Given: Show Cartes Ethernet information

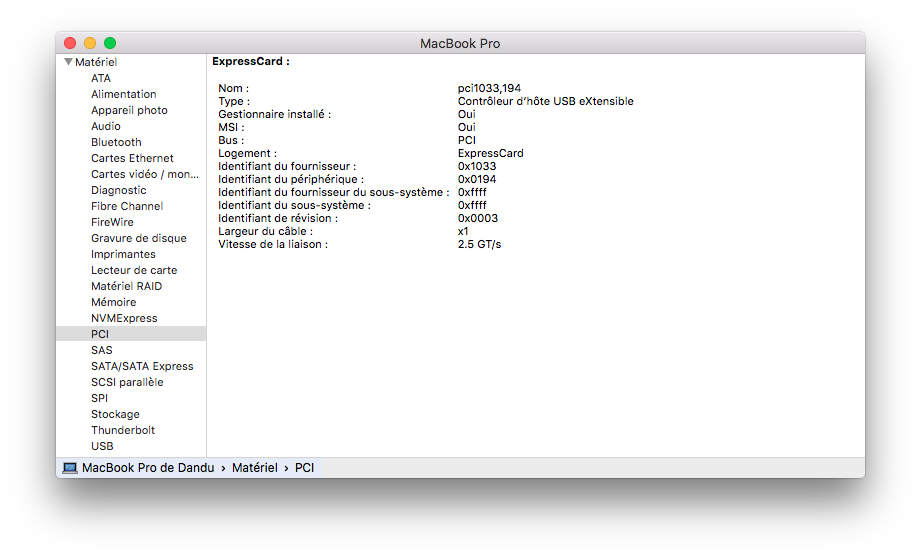Looking at the screenshot, I should click(132, 158).
